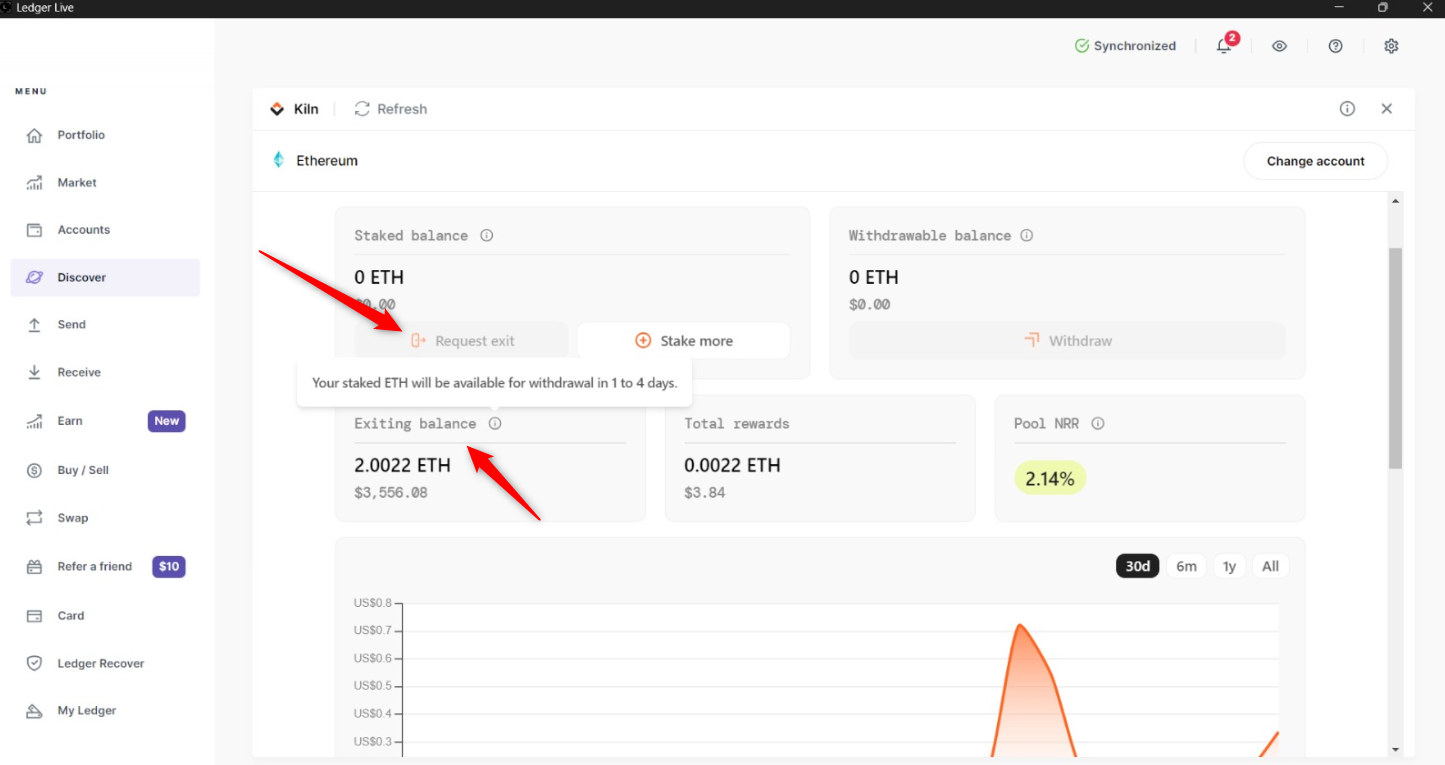Open the settings gear icon
This screenshot has width=1445, height=765.
[1391, 46]
